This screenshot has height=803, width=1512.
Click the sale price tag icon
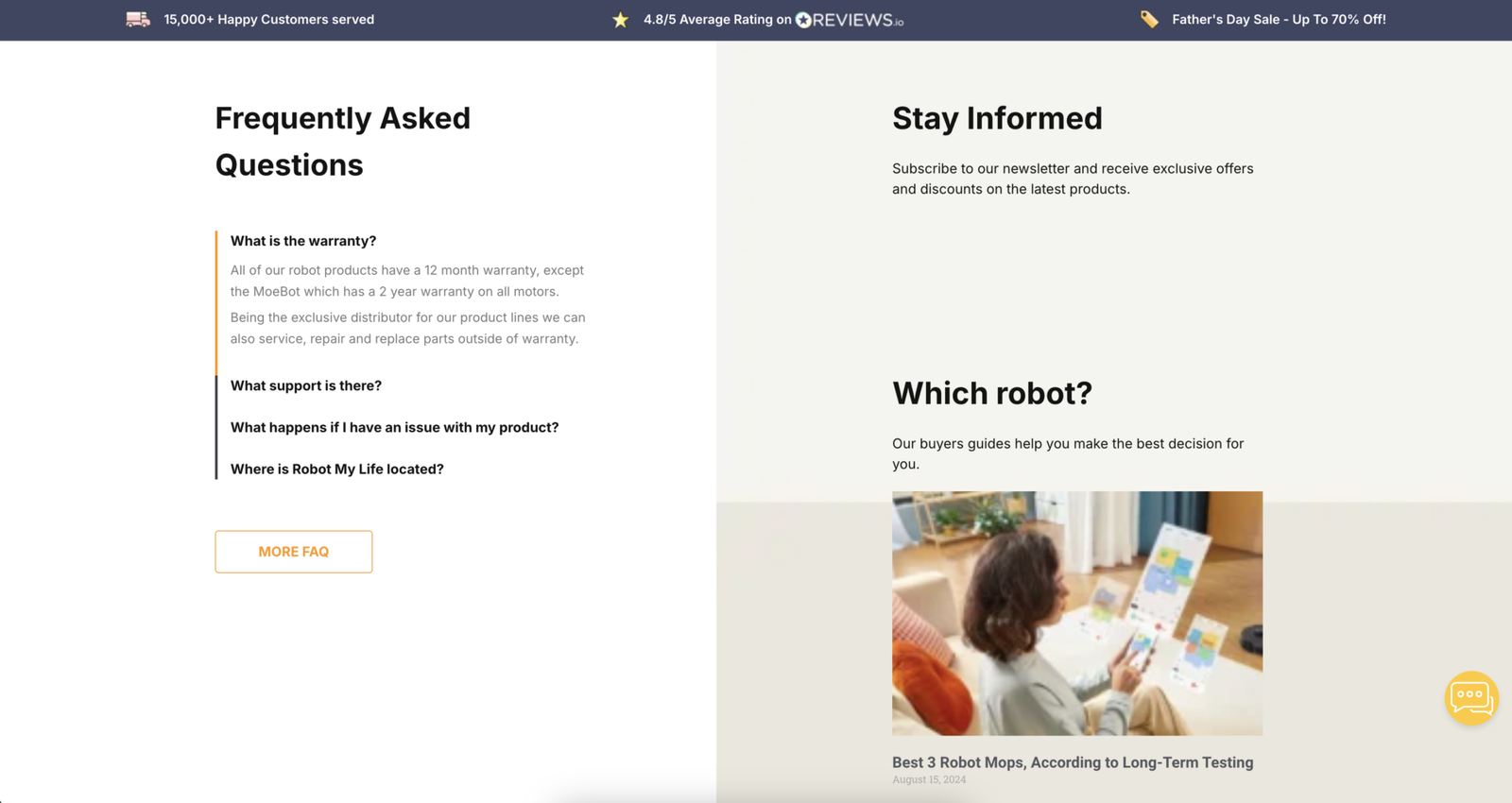1149,19
